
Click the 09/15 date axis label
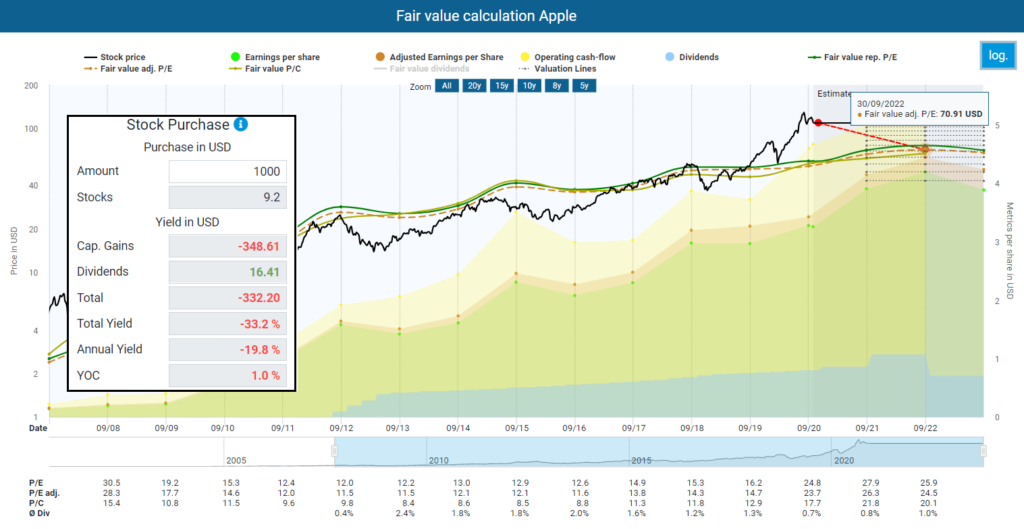point(516,428)
